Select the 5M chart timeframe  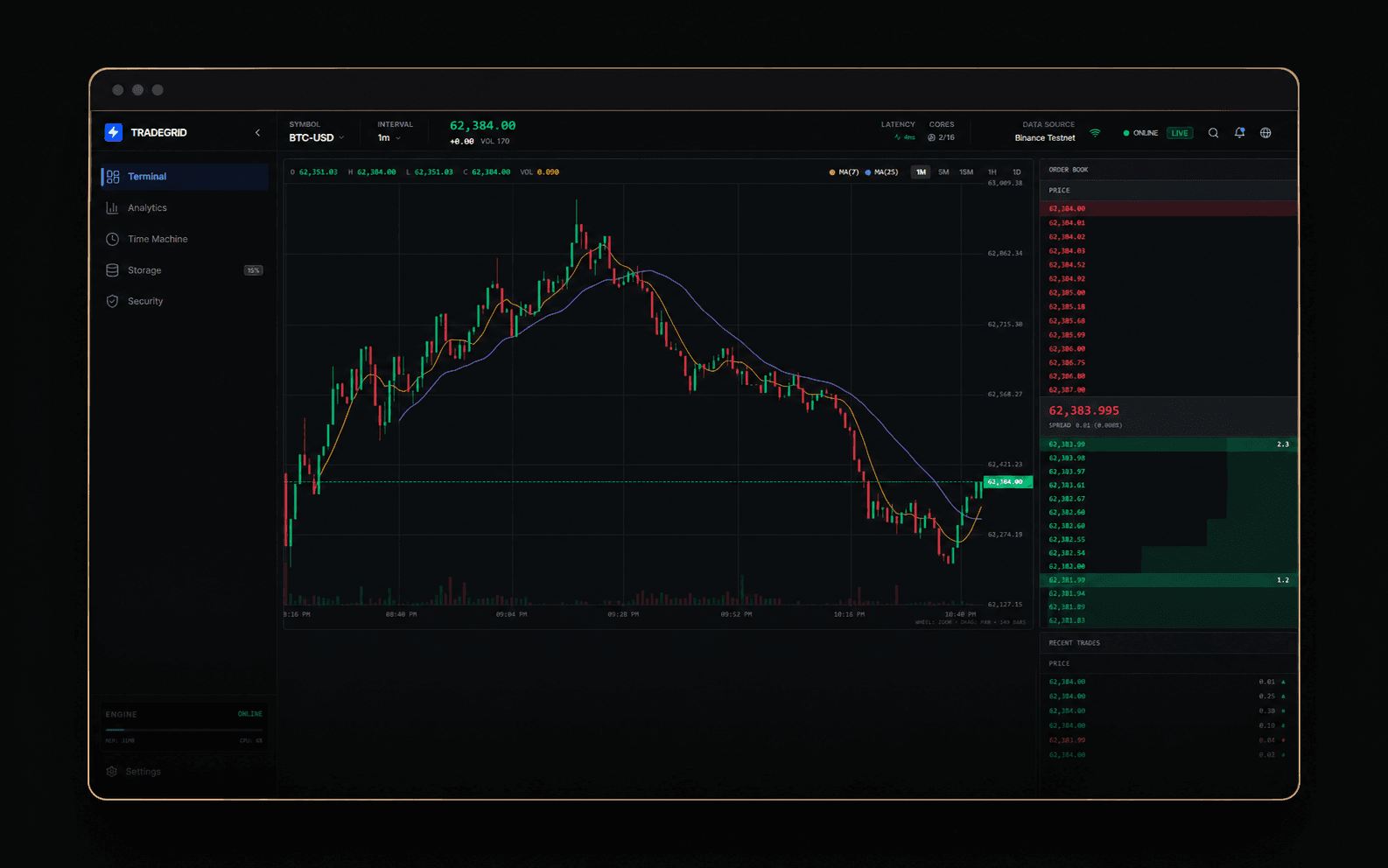(x=943, y=172)
